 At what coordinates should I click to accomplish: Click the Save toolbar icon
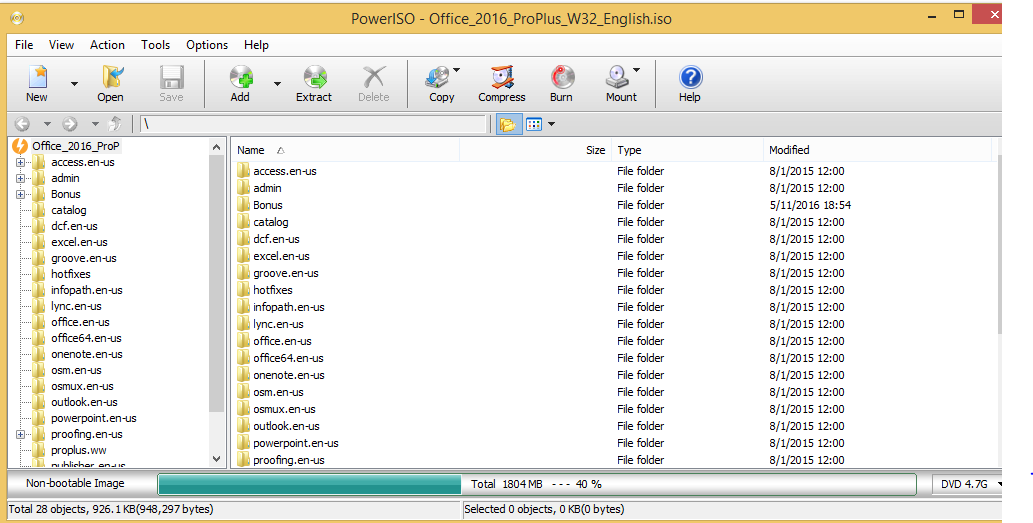171,77
